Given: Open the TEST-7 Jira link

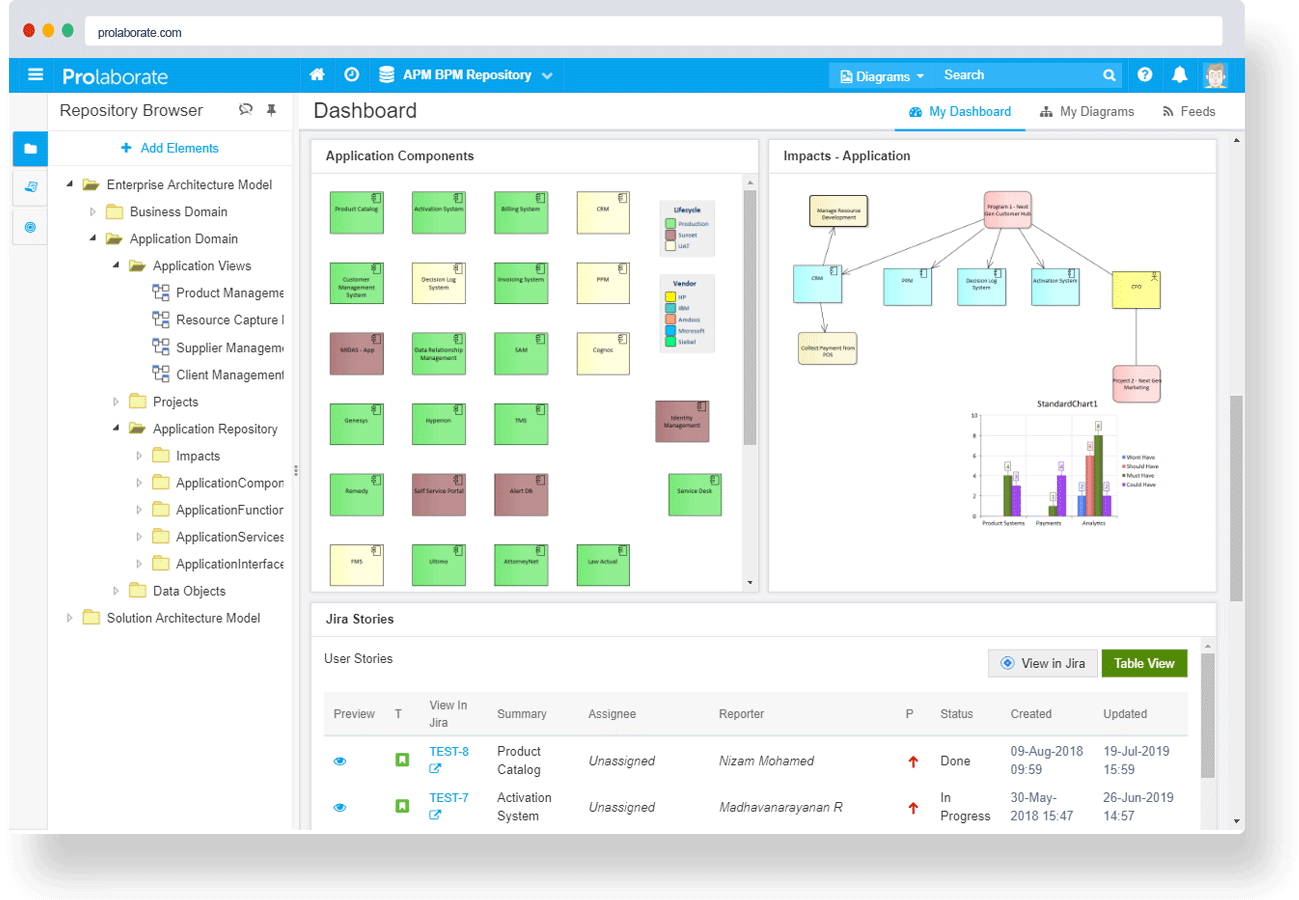Looking at the screenshot, I should (449, 798).
